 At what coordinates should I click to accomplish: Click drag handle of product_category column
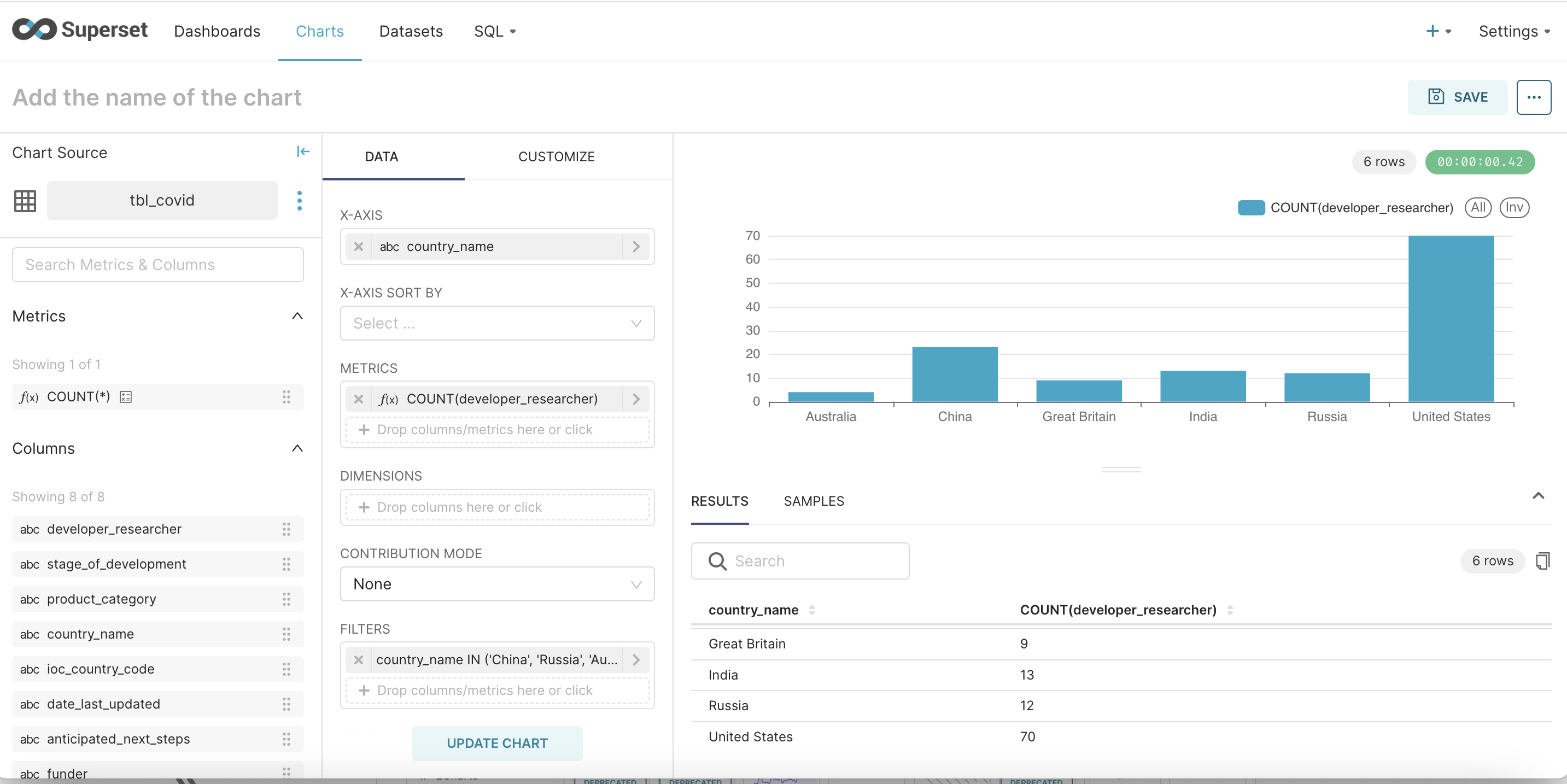(286, 599)
